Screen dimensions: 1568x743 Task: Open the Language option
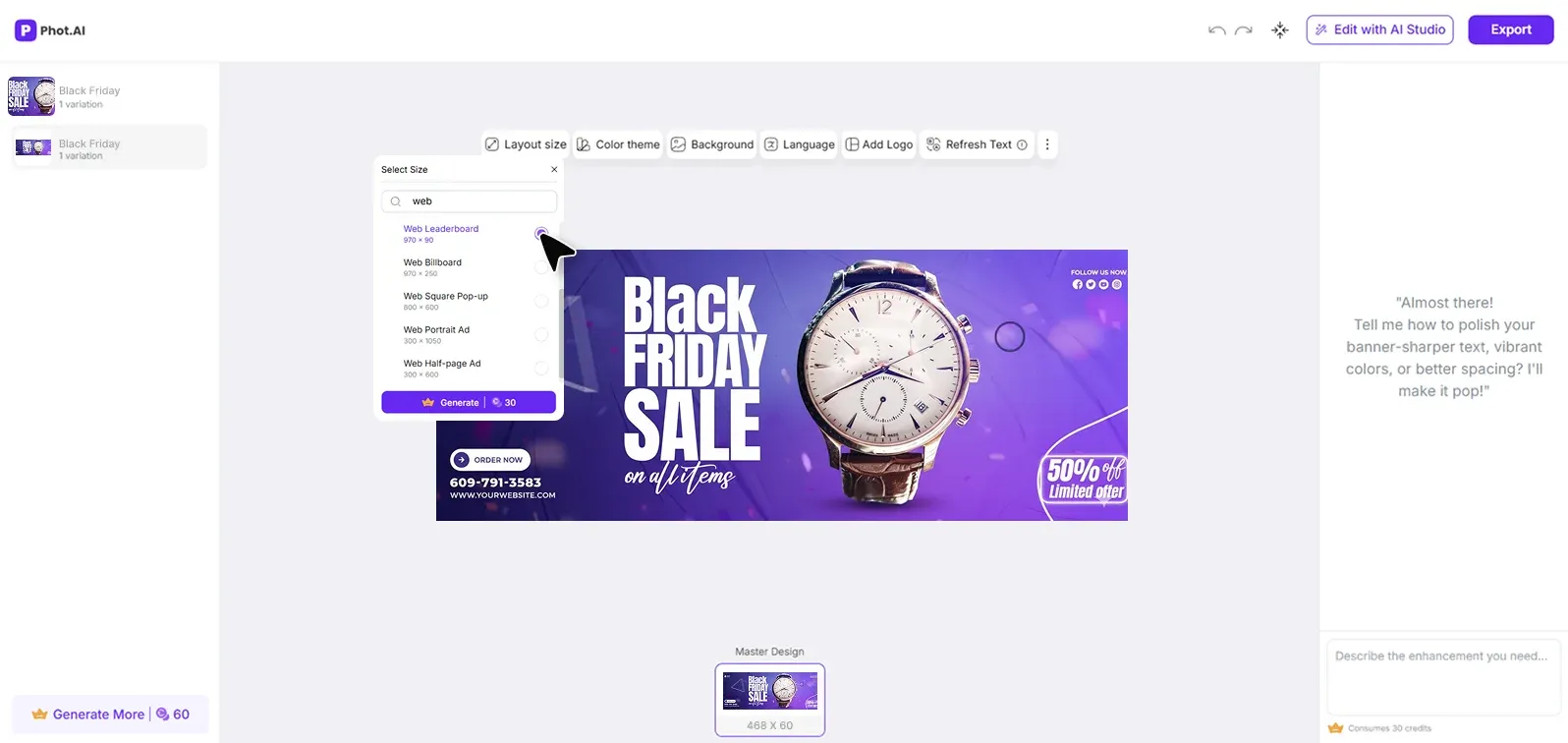[799, 144]
